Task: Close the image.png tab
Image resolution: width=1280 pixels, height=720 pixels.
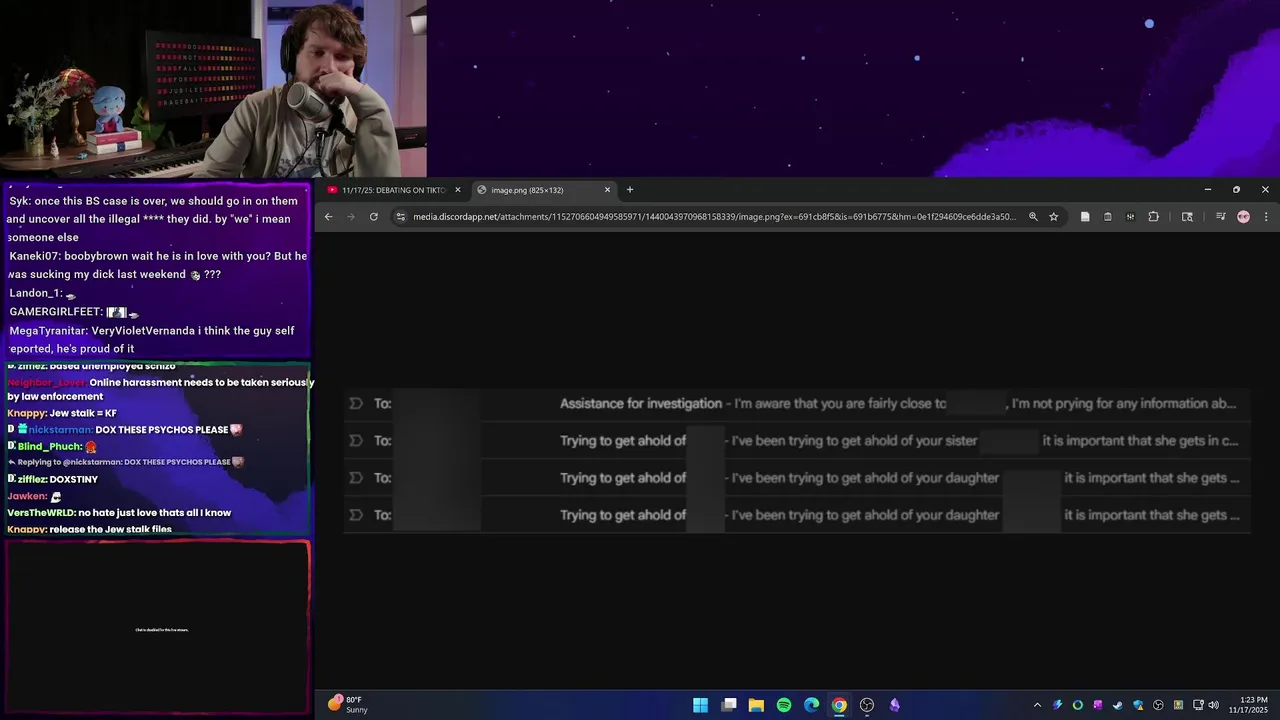Action: pyautogui.click(x=607, y=190)
